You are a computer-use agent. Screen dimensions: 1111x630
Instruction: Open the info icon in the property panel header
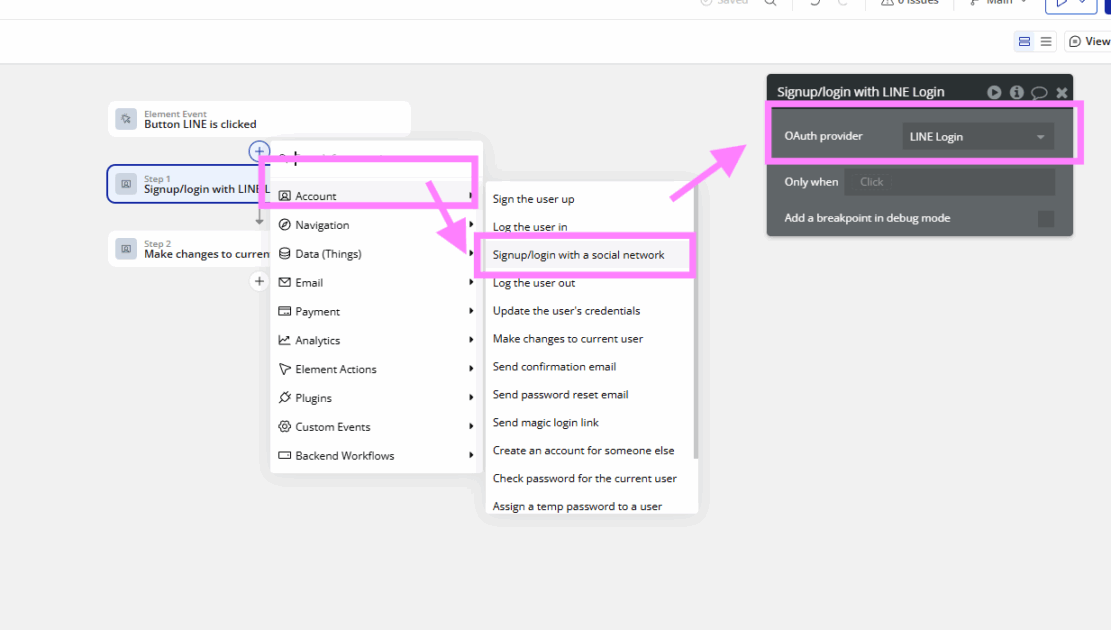[x=1017, y=92]
